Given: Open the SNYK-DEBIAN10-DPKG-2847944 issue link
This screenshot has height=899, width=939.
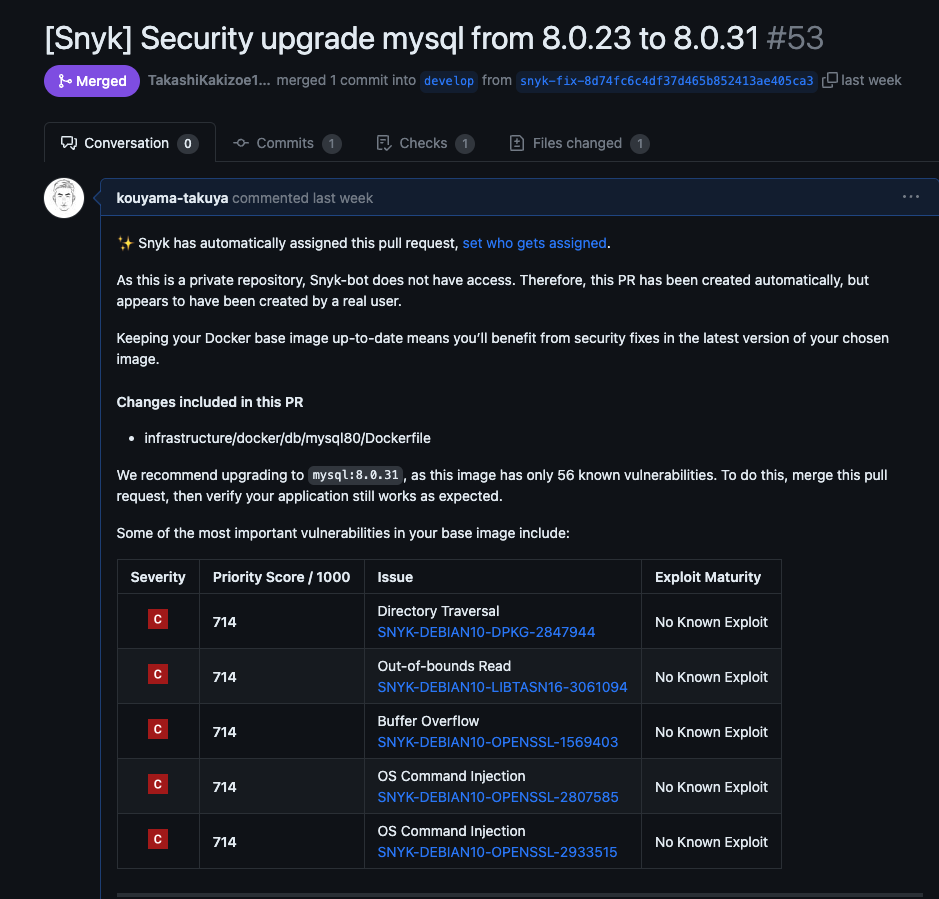Looking at the screenshot, I should pyautogui.click(x=486, y=632).
